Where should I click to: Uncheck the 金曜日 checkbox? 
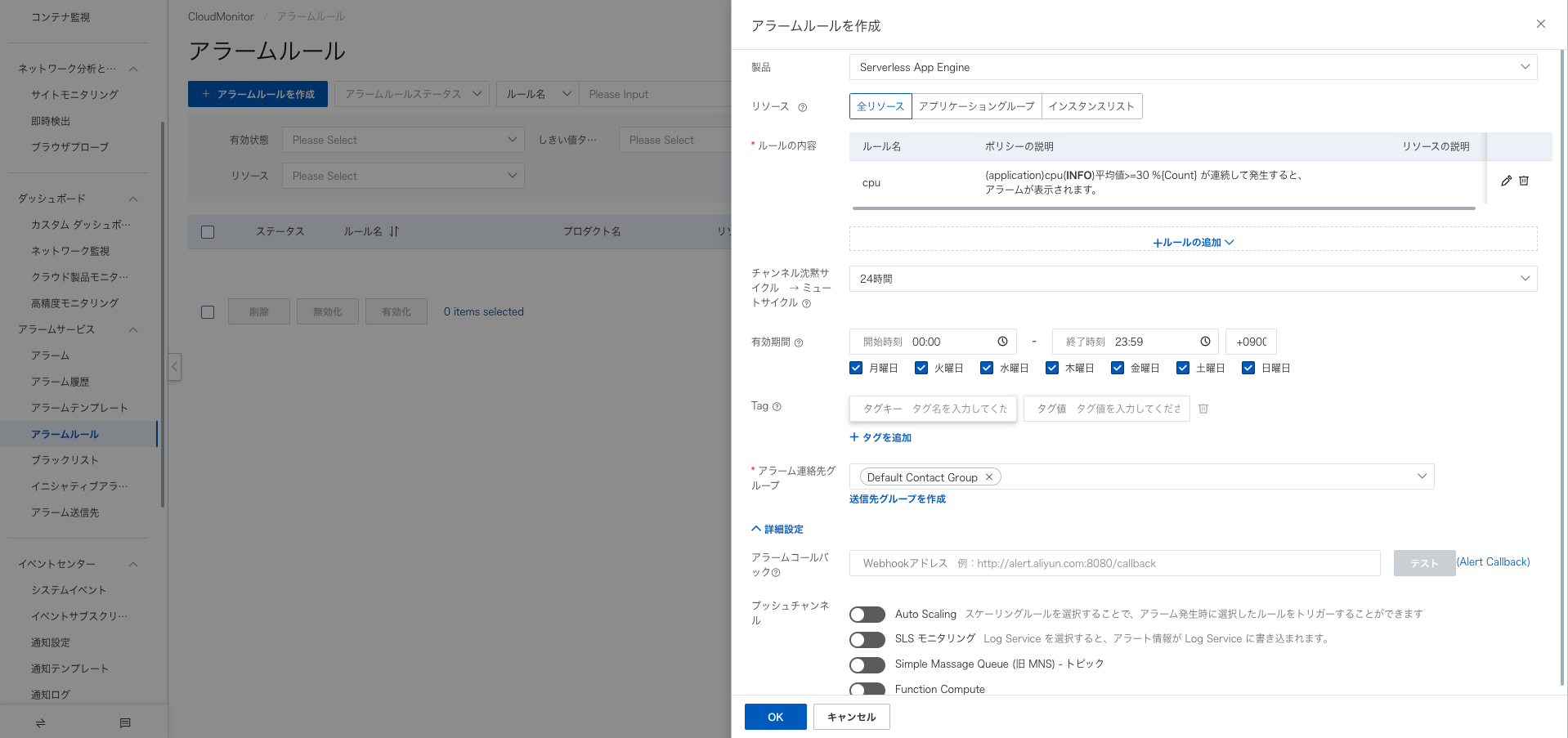(x=1118, y=368)
